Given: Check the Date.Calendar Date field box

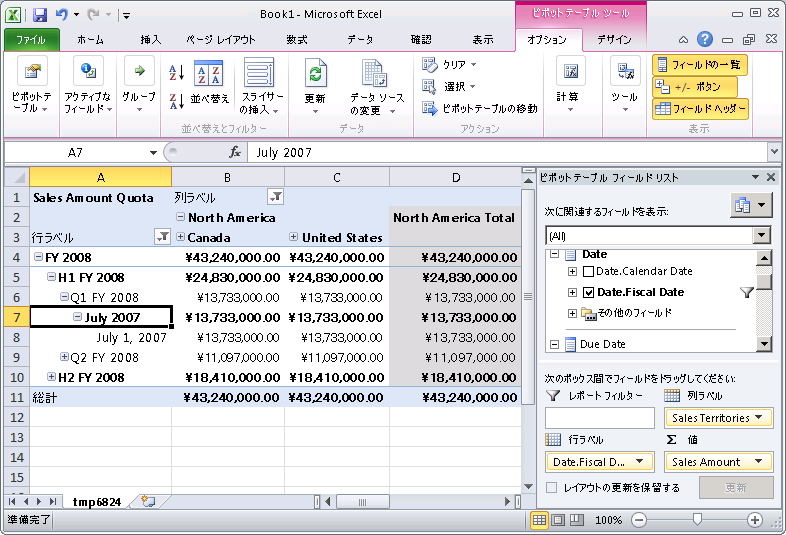Looking at the screenshot, I should pos(588,272).
